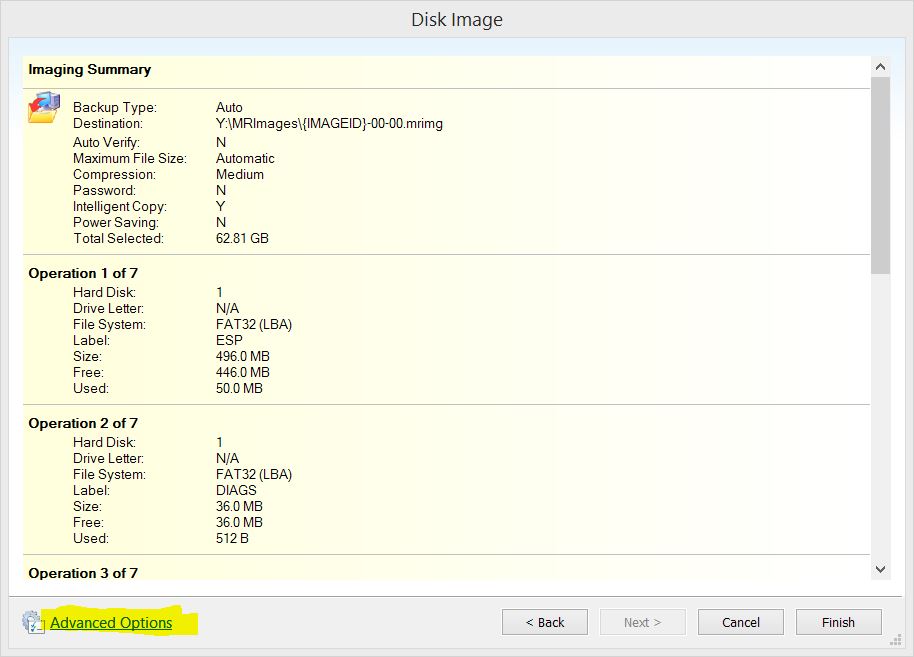This screenshot has width=914, height=657.
Task: Click the Disk Image title bar
Action: point(457,20)
